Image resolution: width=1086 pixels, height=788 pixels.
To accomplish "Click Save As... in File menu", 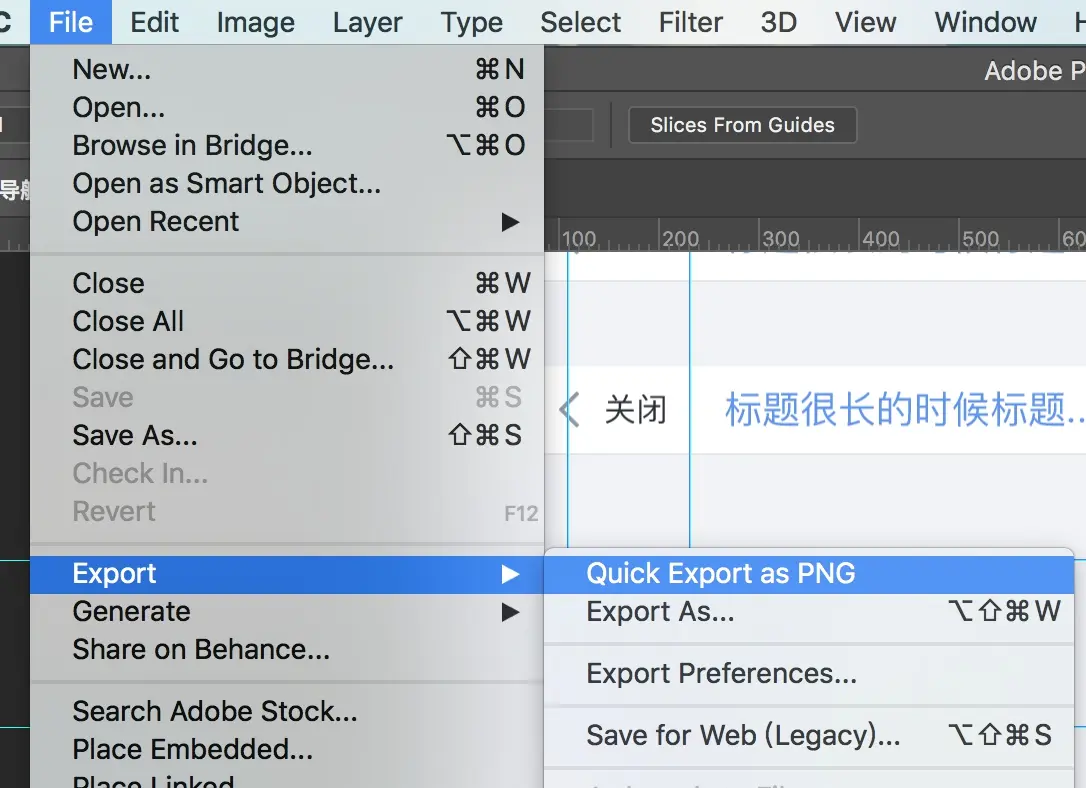I will tap(135, 436).
